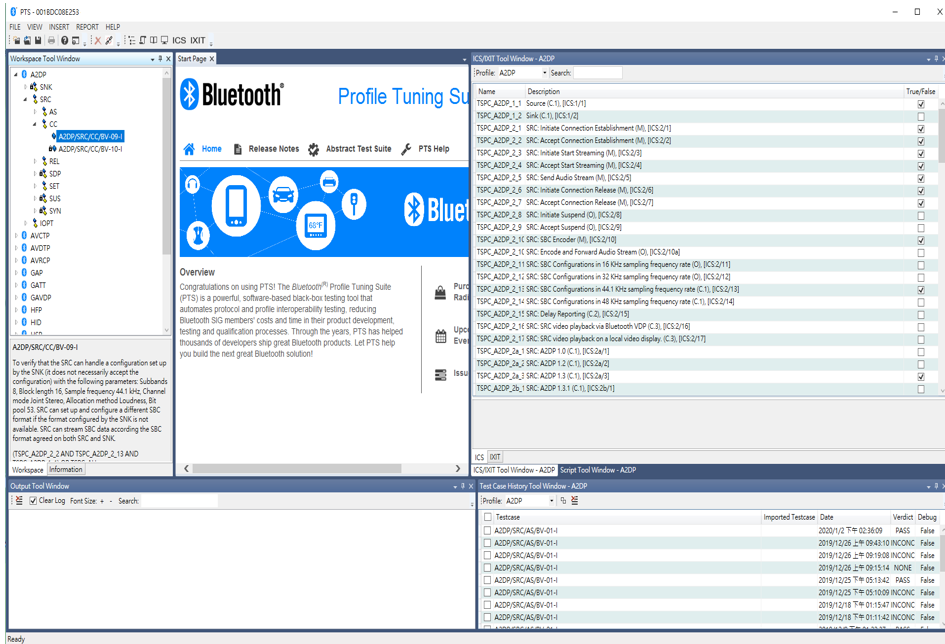Click the import workspace toolbar icon

click(27, 40)
